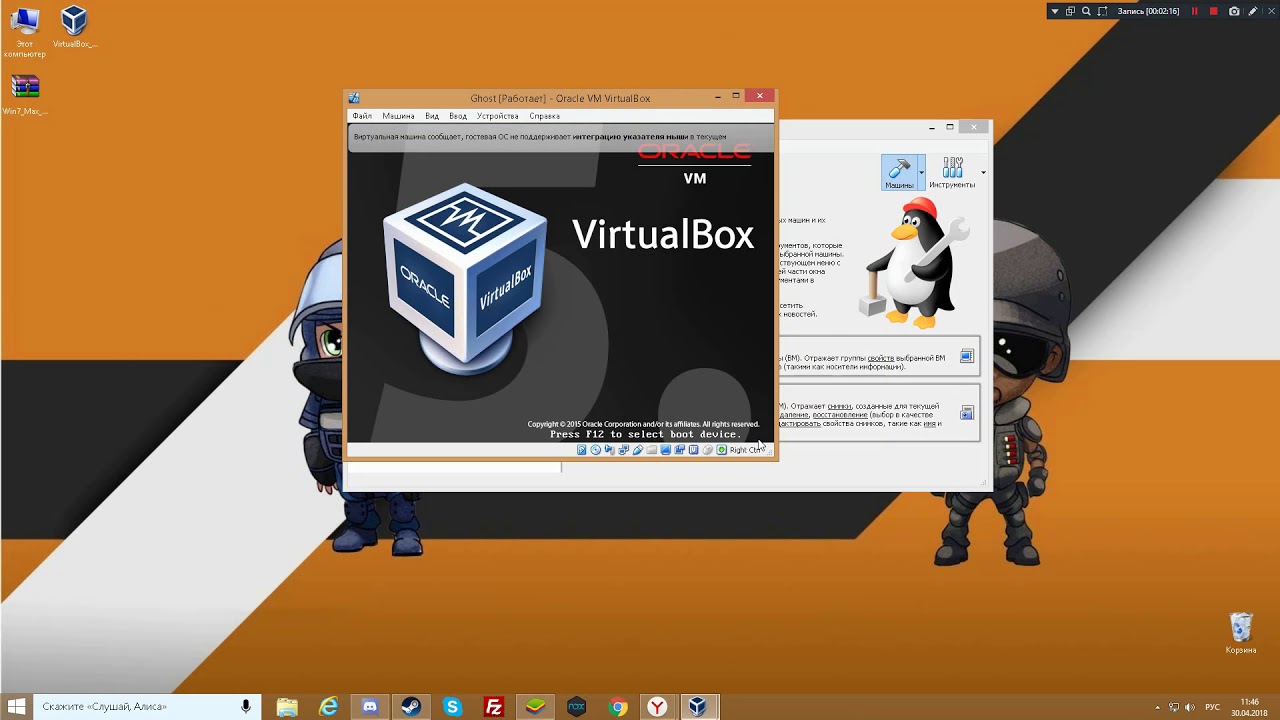Image resolution: width=1280 pixels, height=720 pixels.
Task: Minimize the Ghost VM window
Action: [718, 96]
